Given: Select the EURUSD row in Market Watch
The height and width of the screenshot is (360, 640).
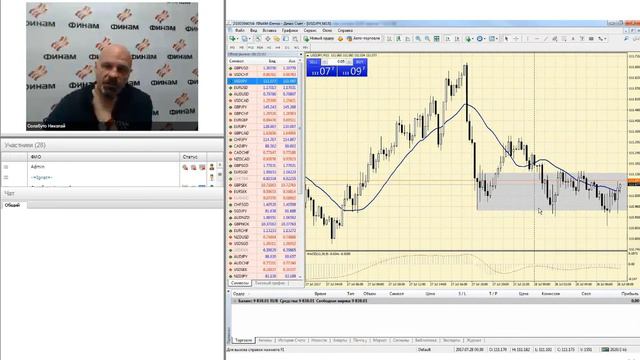Looking at the screenshot, I should 262,88.
